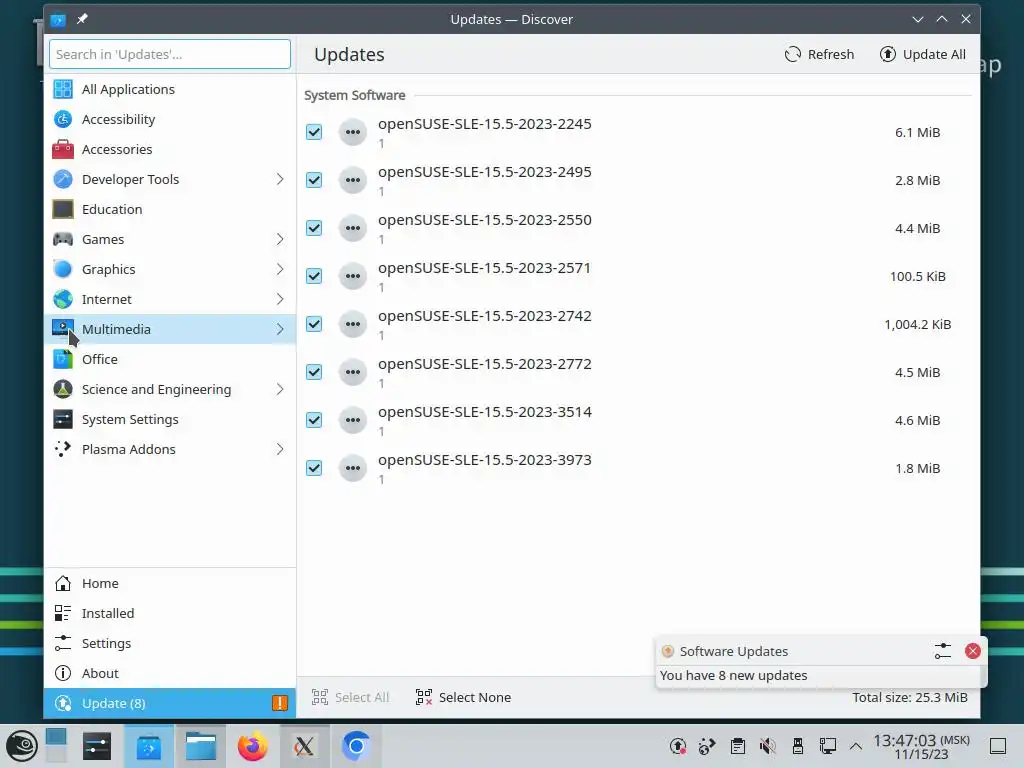Focus the Search in 'Updates' field
Screen dimensions: 1024x768
(170, 54)
